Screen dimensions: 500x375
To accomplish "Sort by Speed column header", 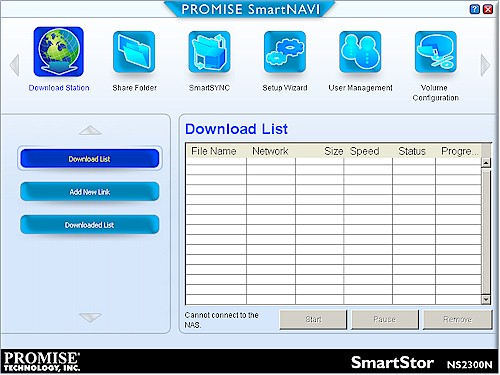I will coord(368,151).
